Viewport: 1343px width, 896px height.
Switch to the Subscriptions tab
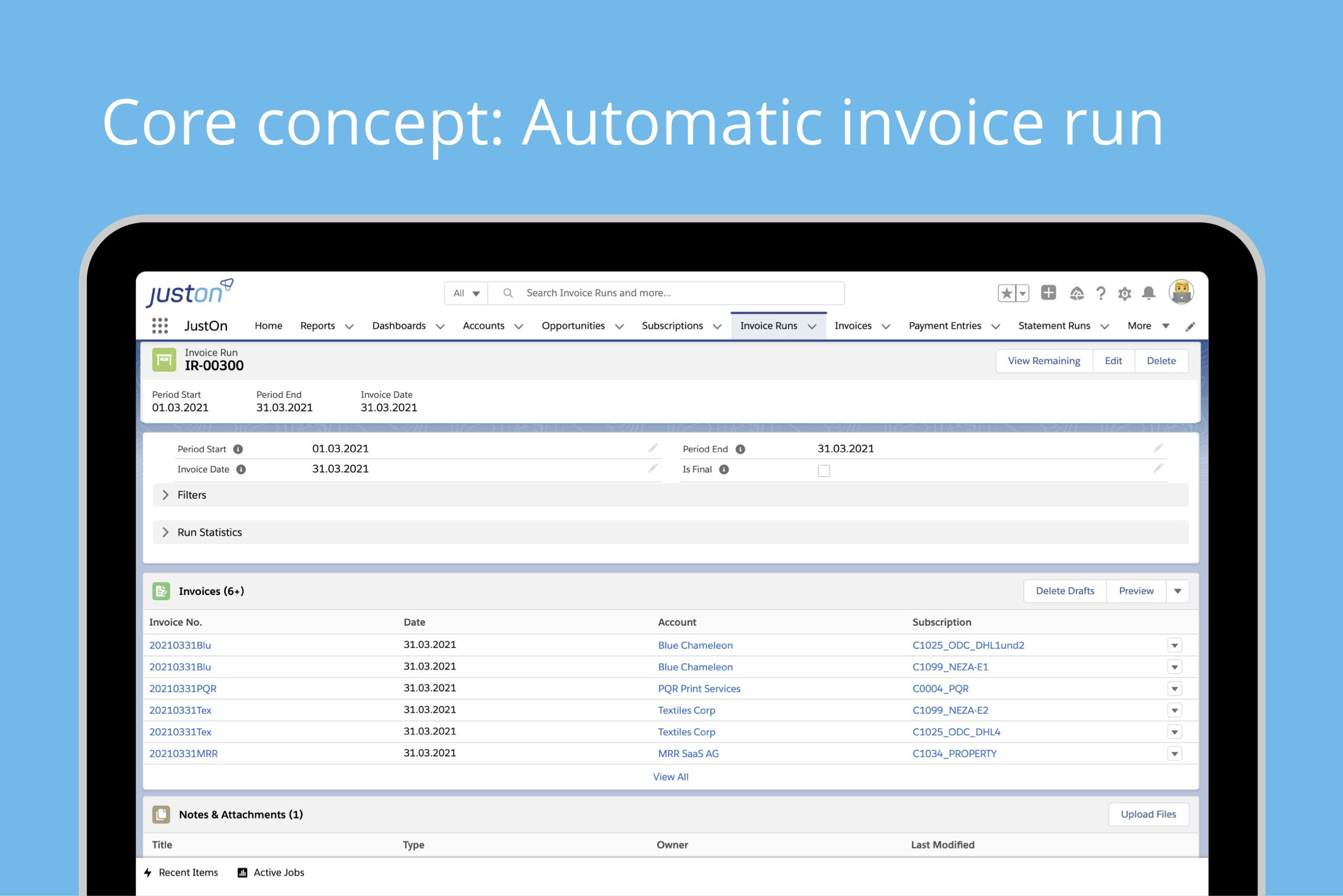pos(672,325)
